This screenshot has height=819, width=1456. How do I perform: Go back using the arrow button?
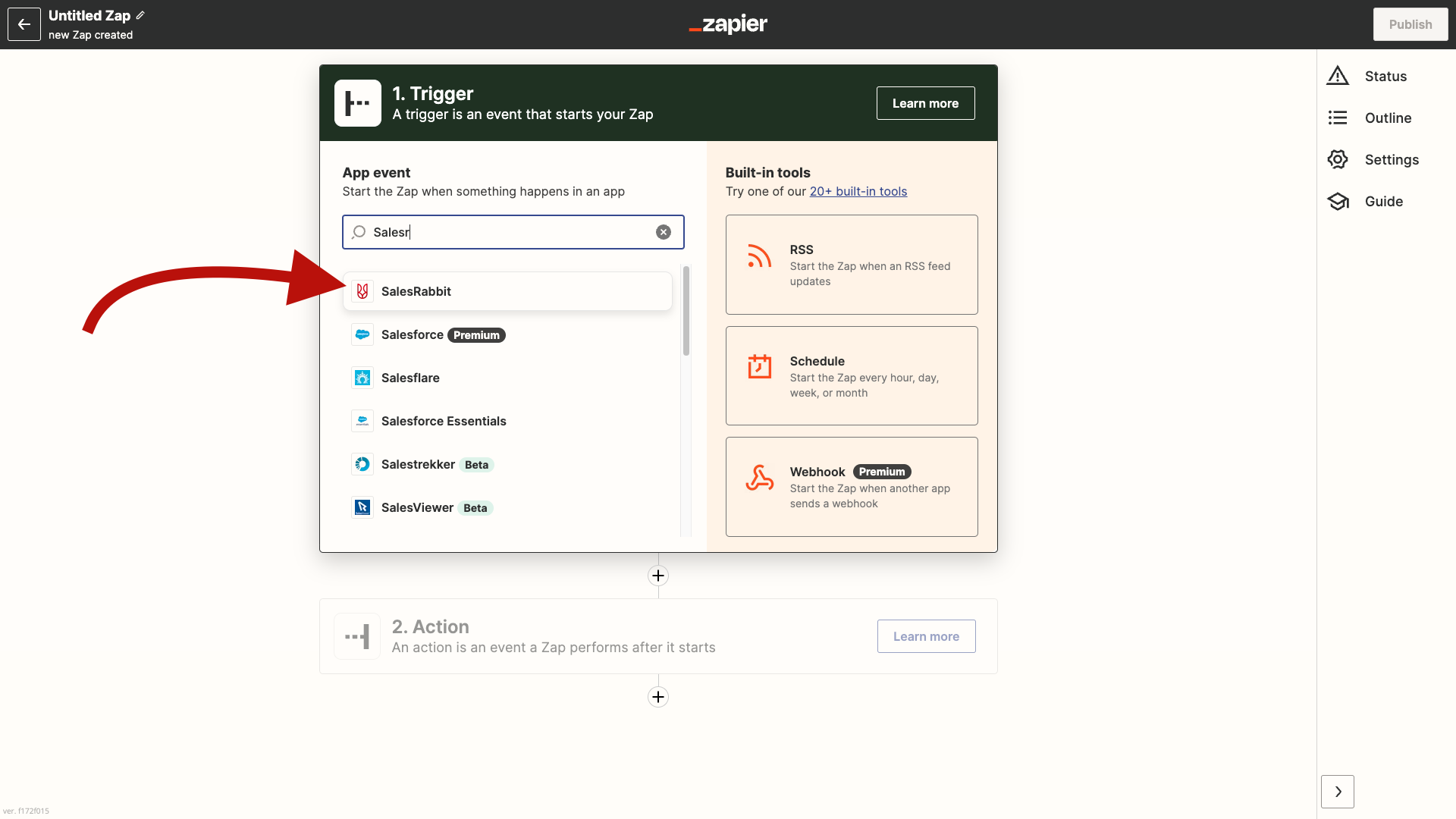click(x=24, y=24)
